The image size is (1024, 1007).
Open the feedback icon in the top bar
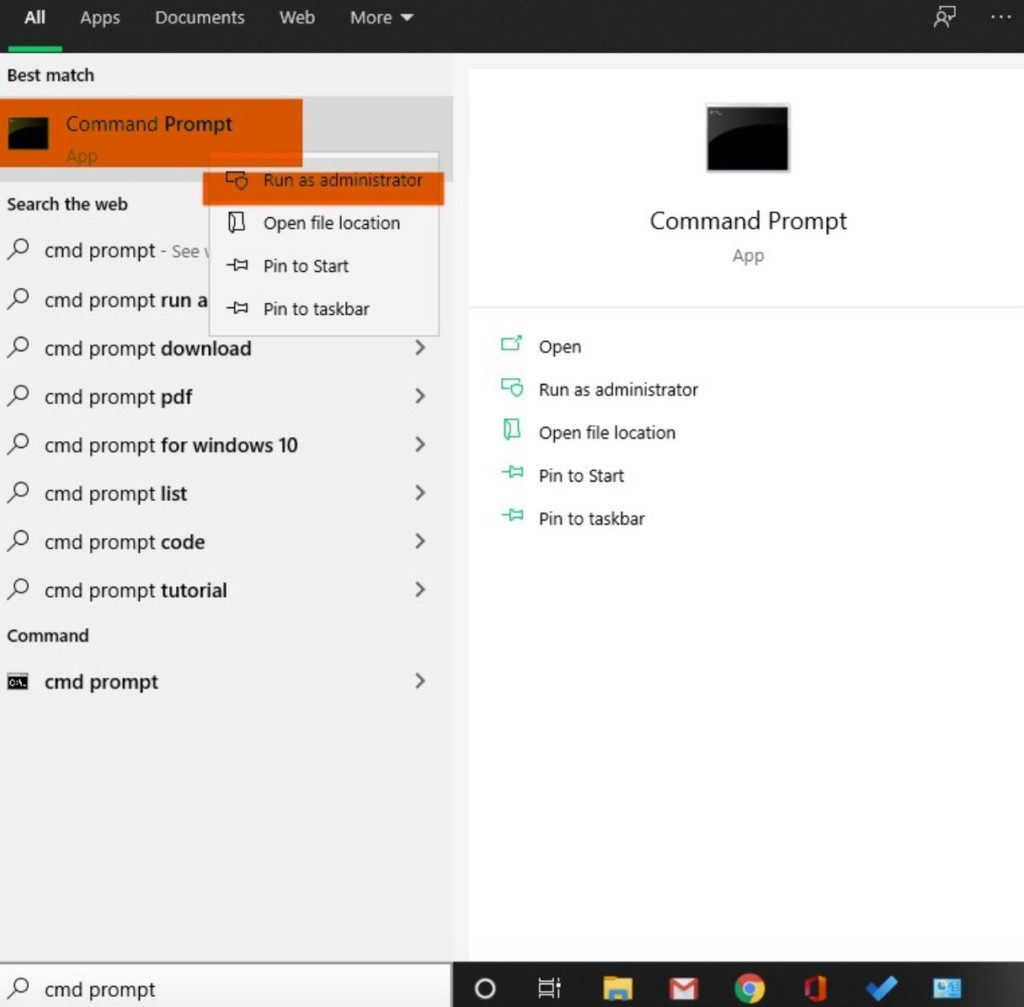click(x=944, y=17)
